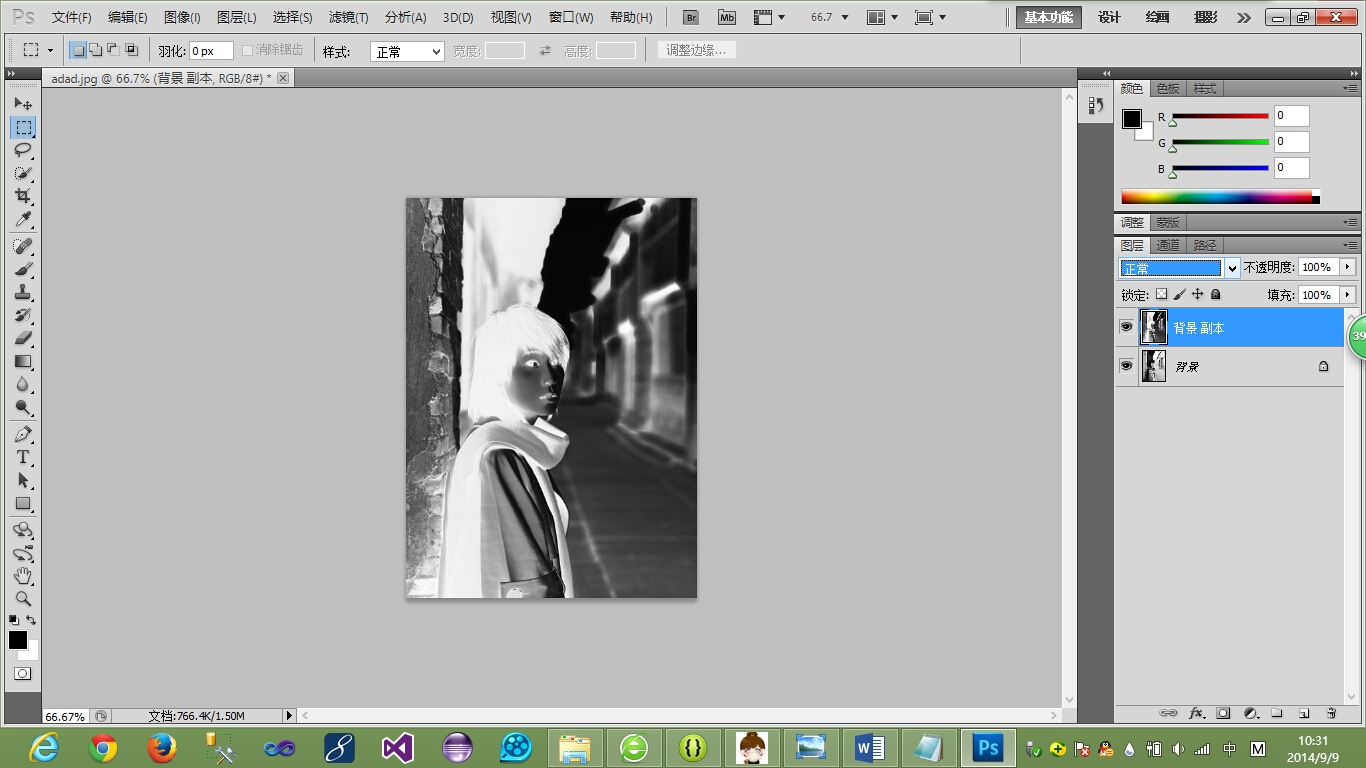This screenshot has height=768, width=1366.
Task: Click the foreground color swatch in Color panel
Action: click(x=1131, y=119)
